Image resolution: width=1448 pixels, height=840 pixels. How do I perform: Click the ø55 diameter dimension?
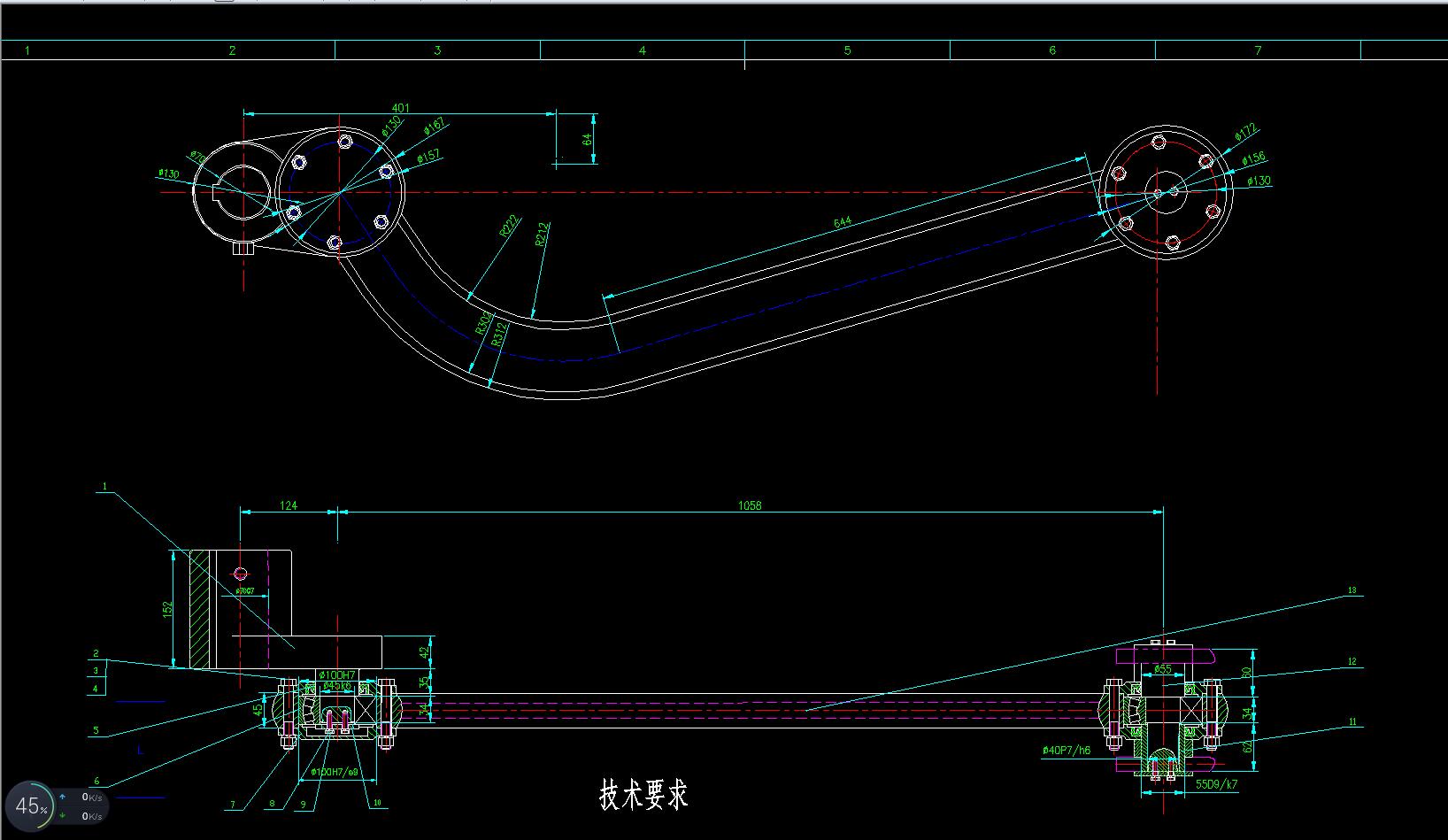(1162, 669)
